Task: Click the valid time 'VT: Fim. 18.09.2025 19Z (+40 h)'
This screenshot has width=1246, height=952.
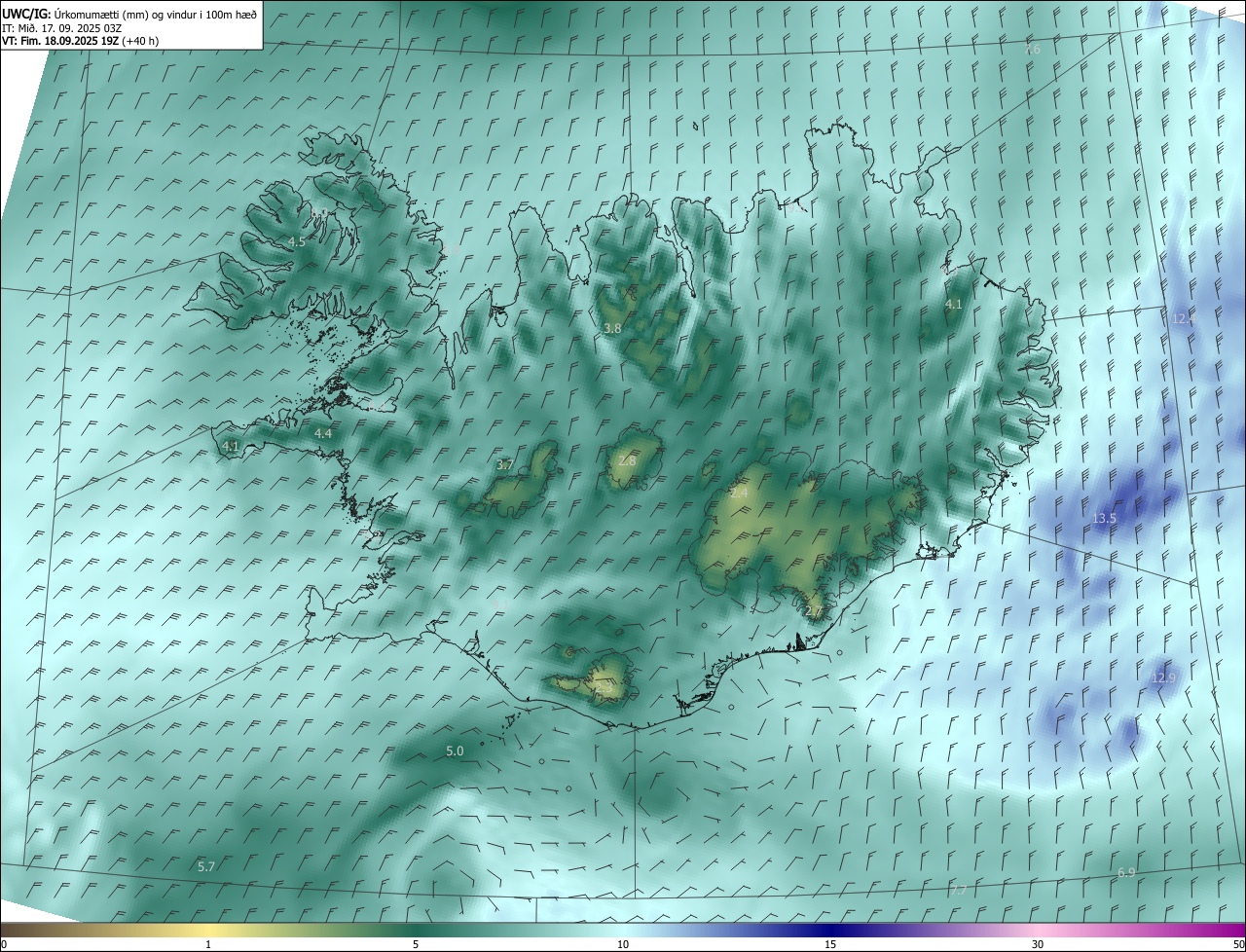Action: point(80,41)
